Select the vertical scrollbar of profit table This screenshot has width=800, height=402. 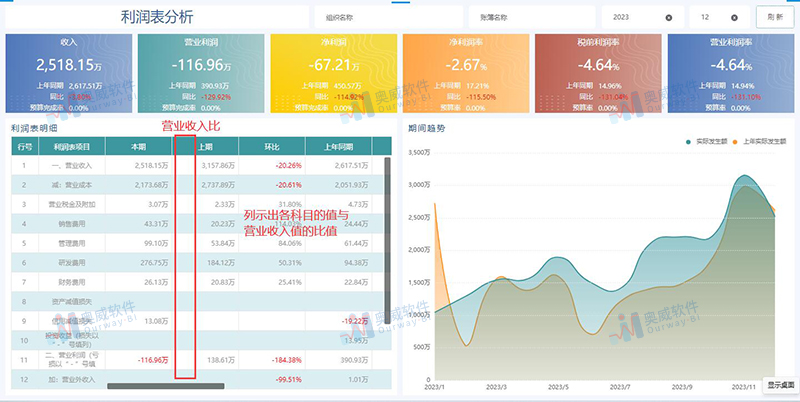coord(387,240)
